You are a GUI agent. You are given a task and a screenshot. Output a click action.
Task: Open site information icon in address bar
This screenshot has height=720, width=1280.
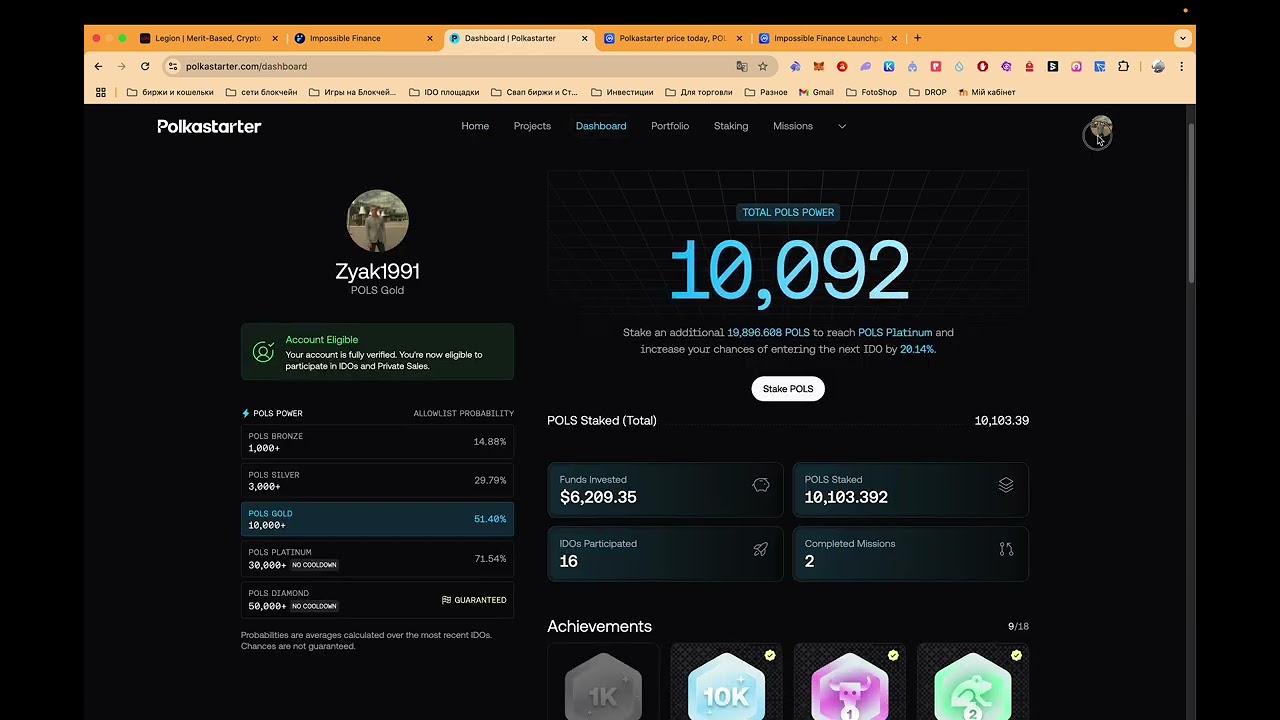(173, 66)
